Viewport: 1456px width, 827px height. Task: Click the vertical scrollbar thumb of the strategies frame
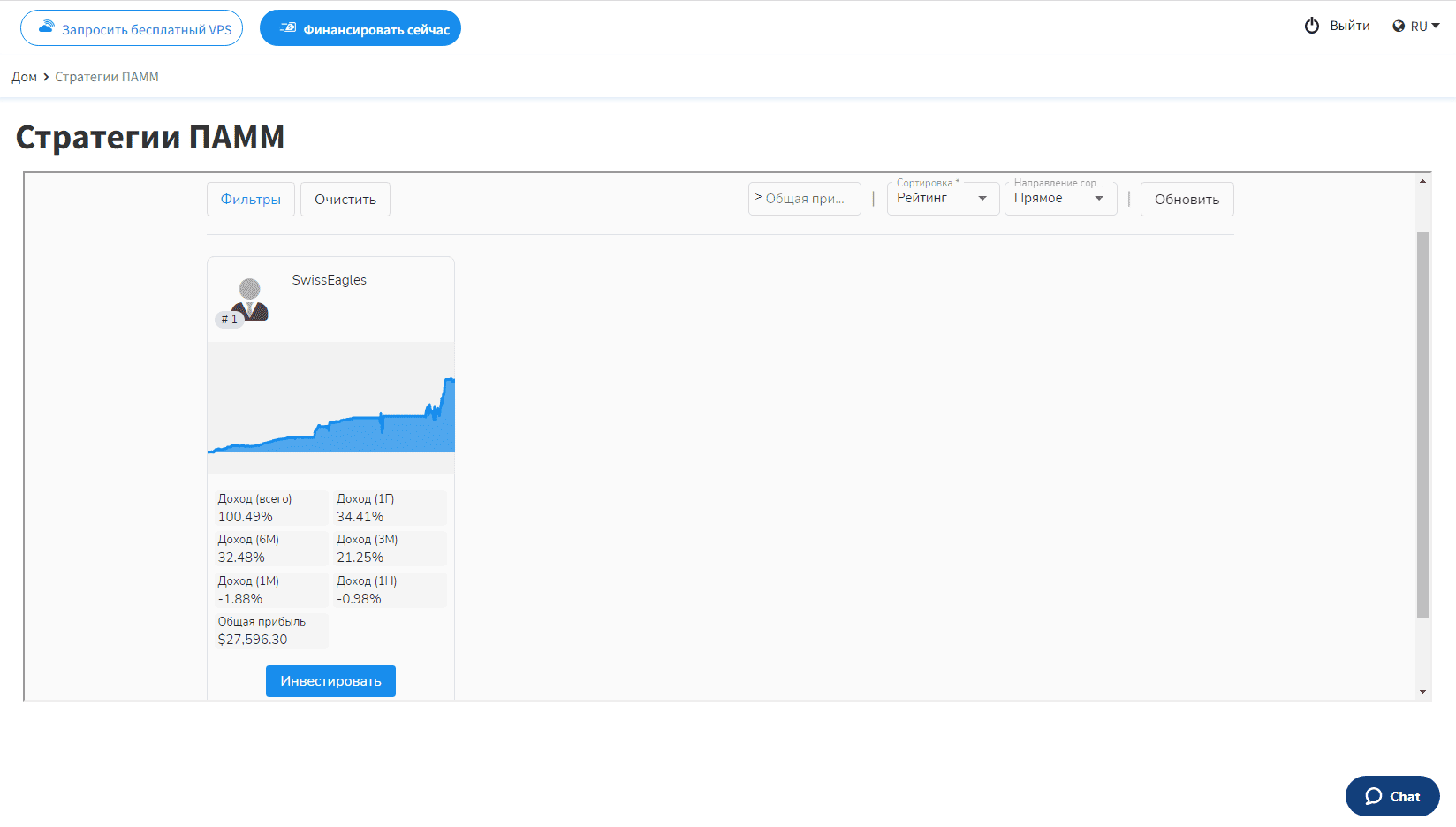click(1422, 425)
